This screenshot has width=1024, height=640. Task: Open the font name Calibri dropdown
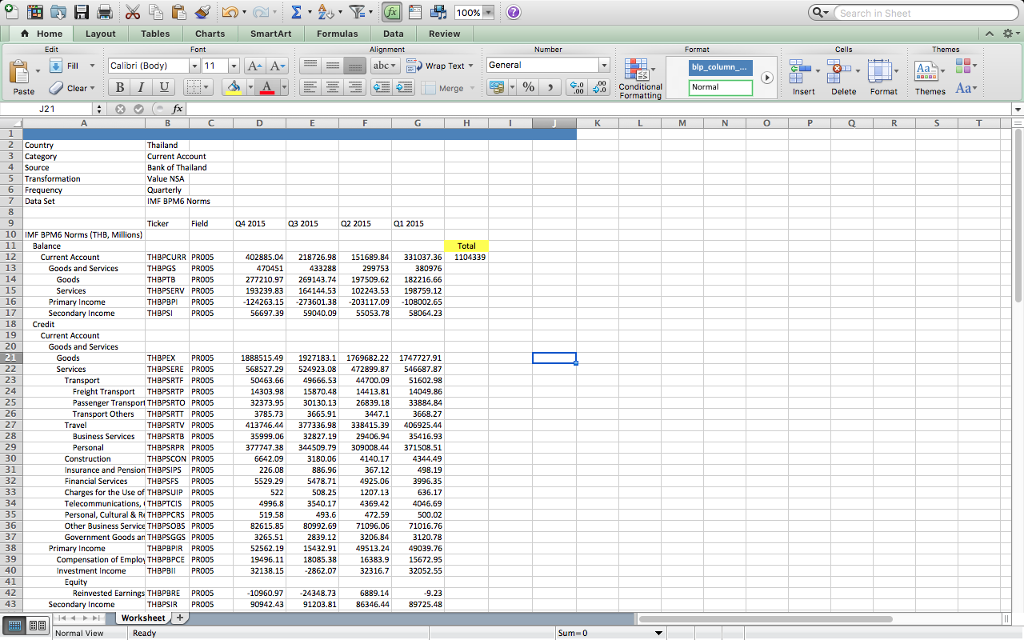194,65
